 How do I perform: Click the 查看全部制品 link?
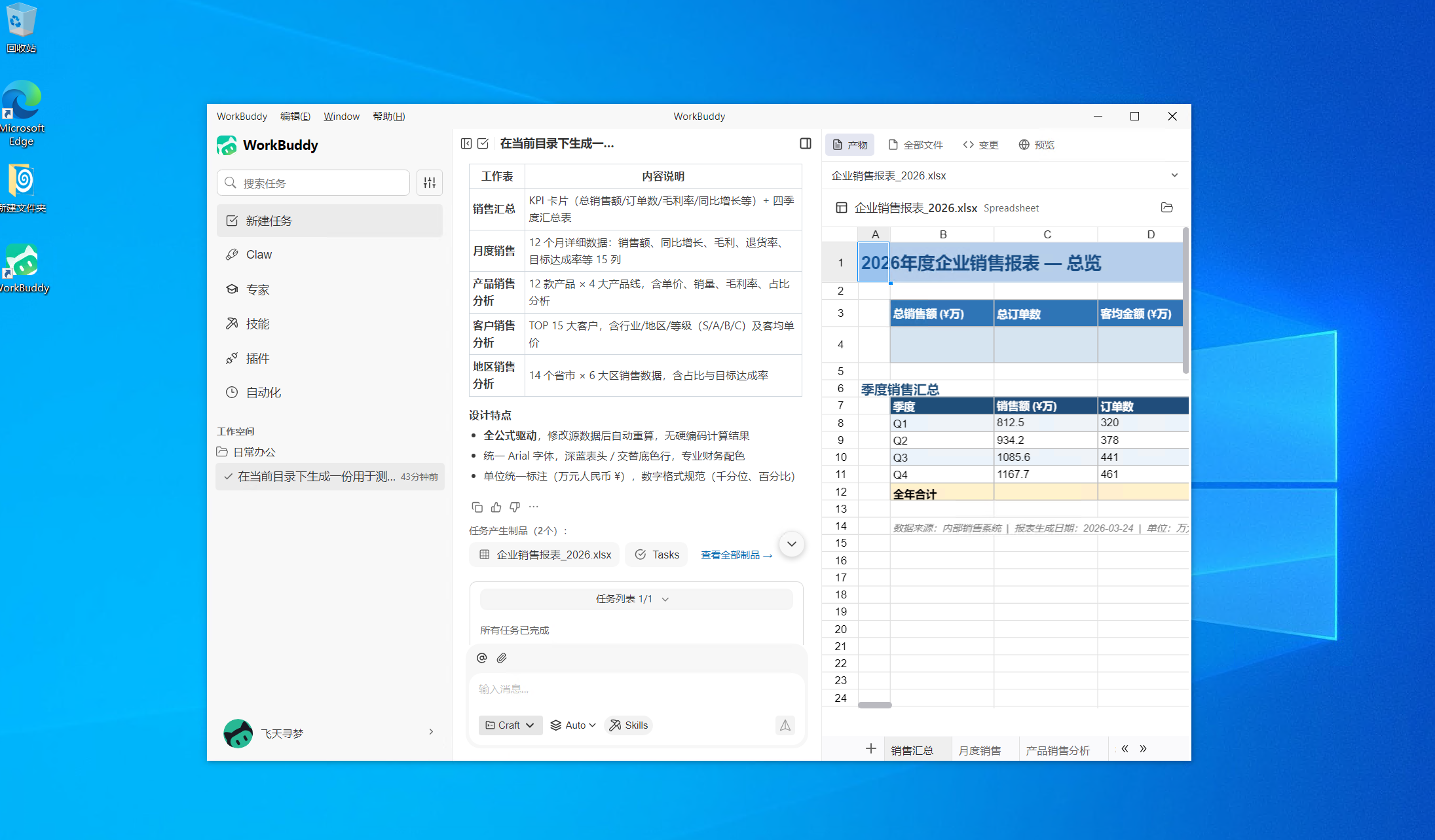(736, 555)
